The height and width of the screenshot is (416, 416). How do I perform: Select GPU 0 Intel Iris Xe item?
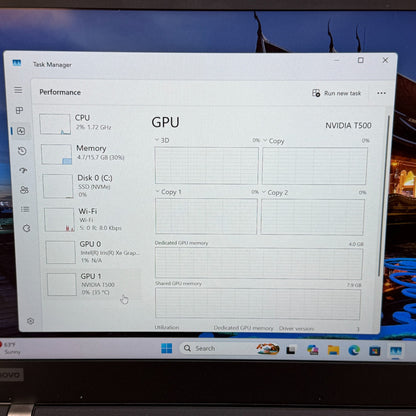coord(94,252)
